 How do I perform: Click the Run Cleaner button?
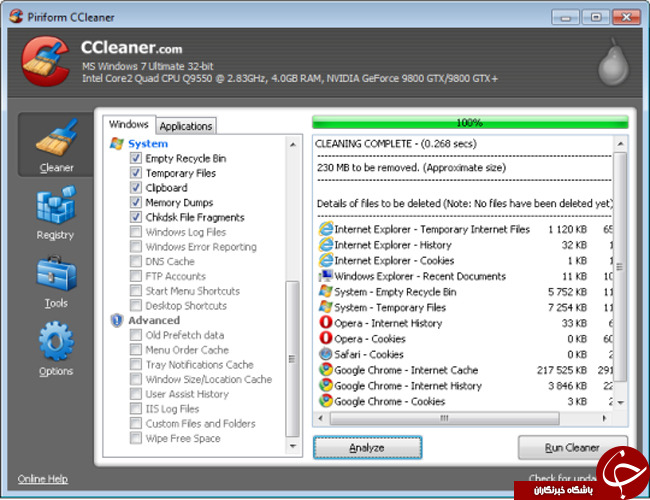572,447
